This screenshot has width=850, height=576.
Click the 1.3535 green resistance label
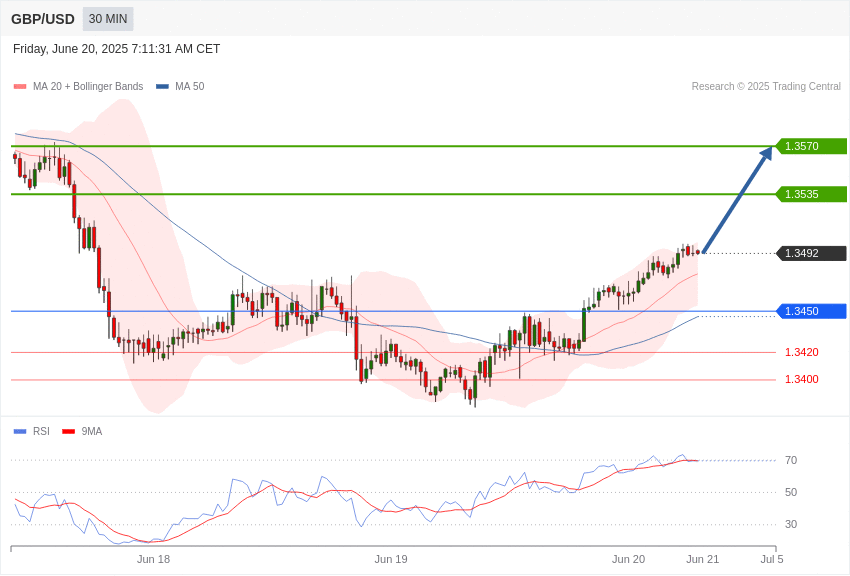click(812, 194)
